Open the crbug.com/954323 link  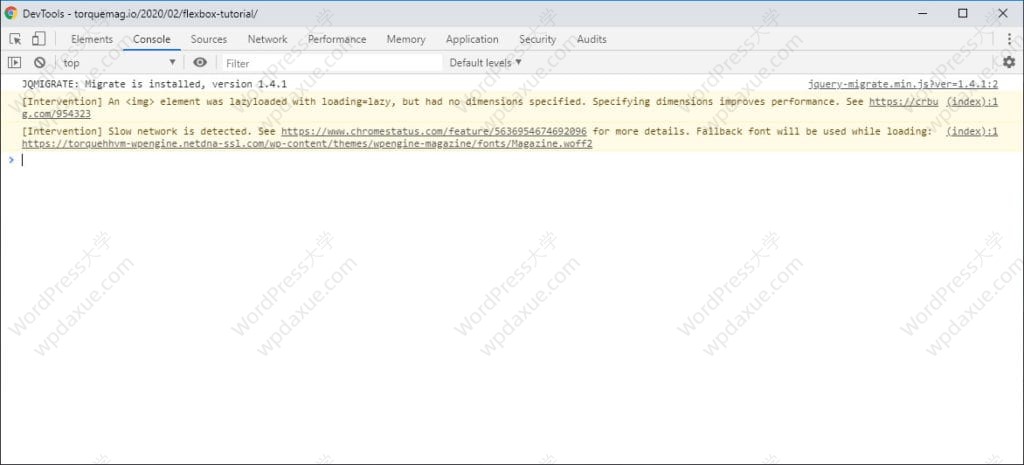(903, 102)
